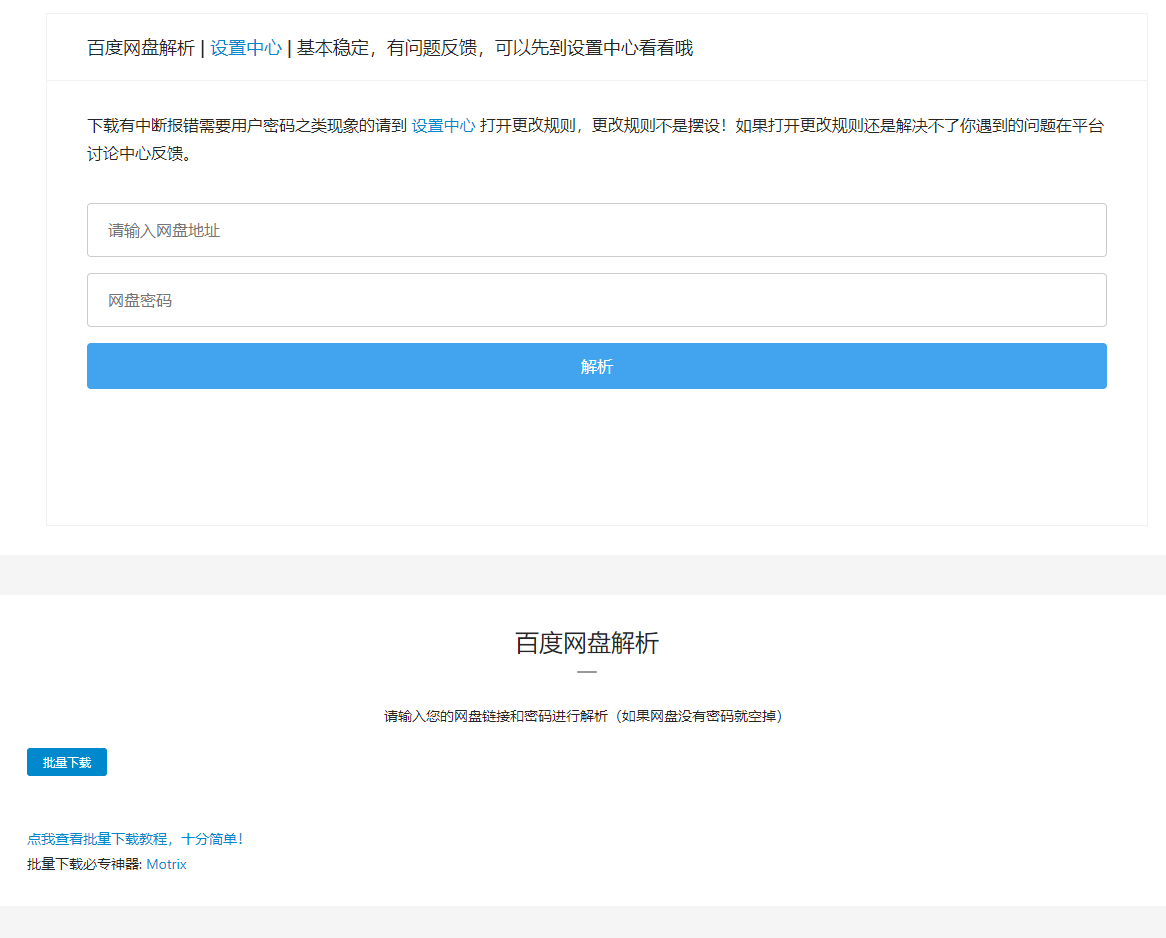Select the 网盘密码 password input field

tap(596, 299)
